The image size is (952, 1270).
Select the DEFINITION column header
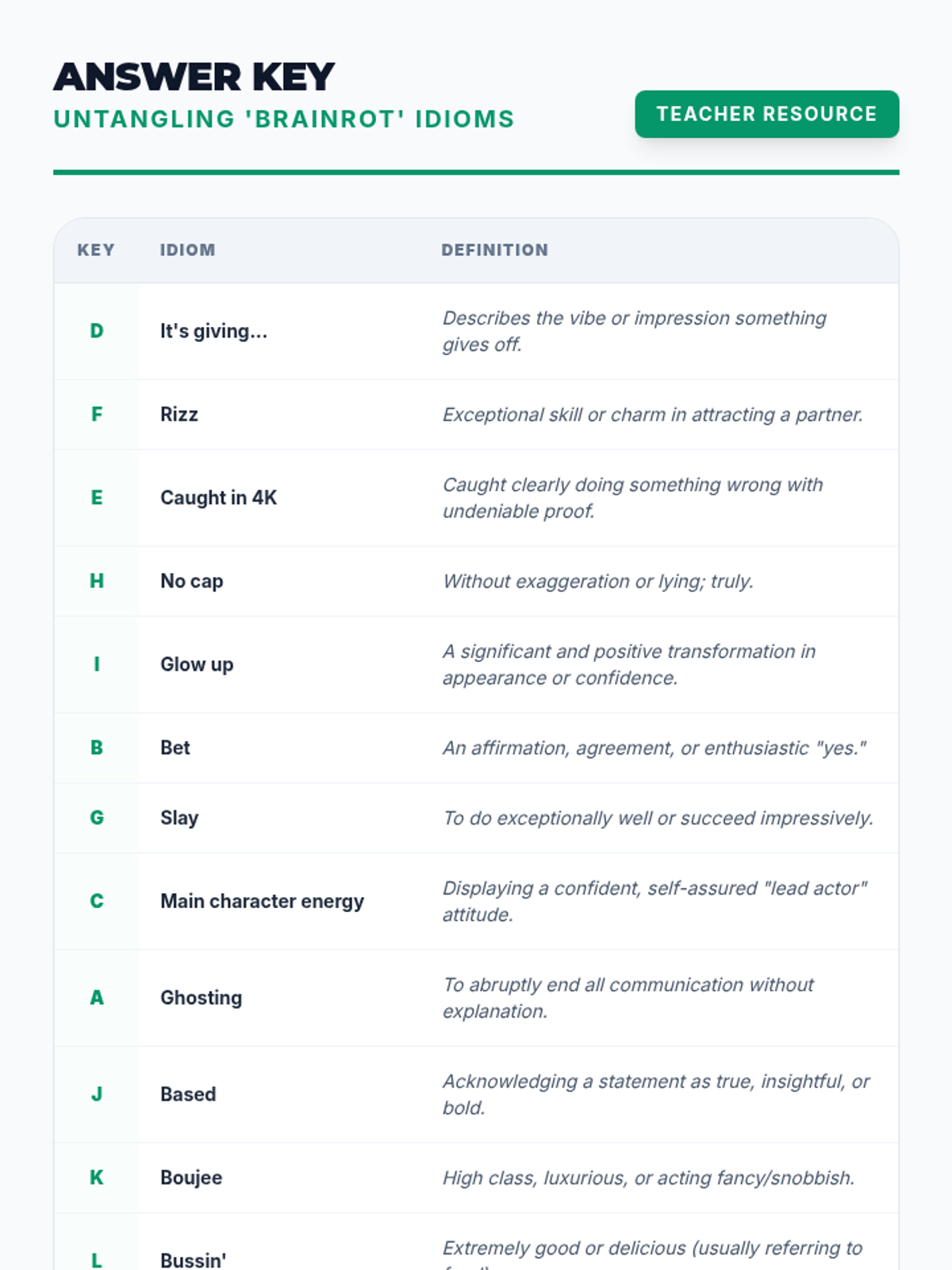coord(494,250)
